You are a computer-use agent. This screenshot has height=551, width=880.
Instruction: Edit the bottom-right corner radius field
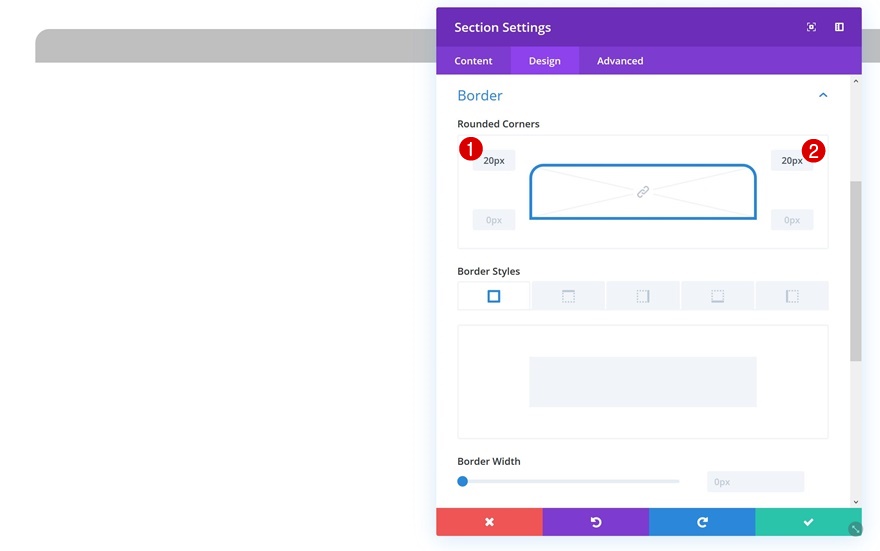click(x=792, y=220)
